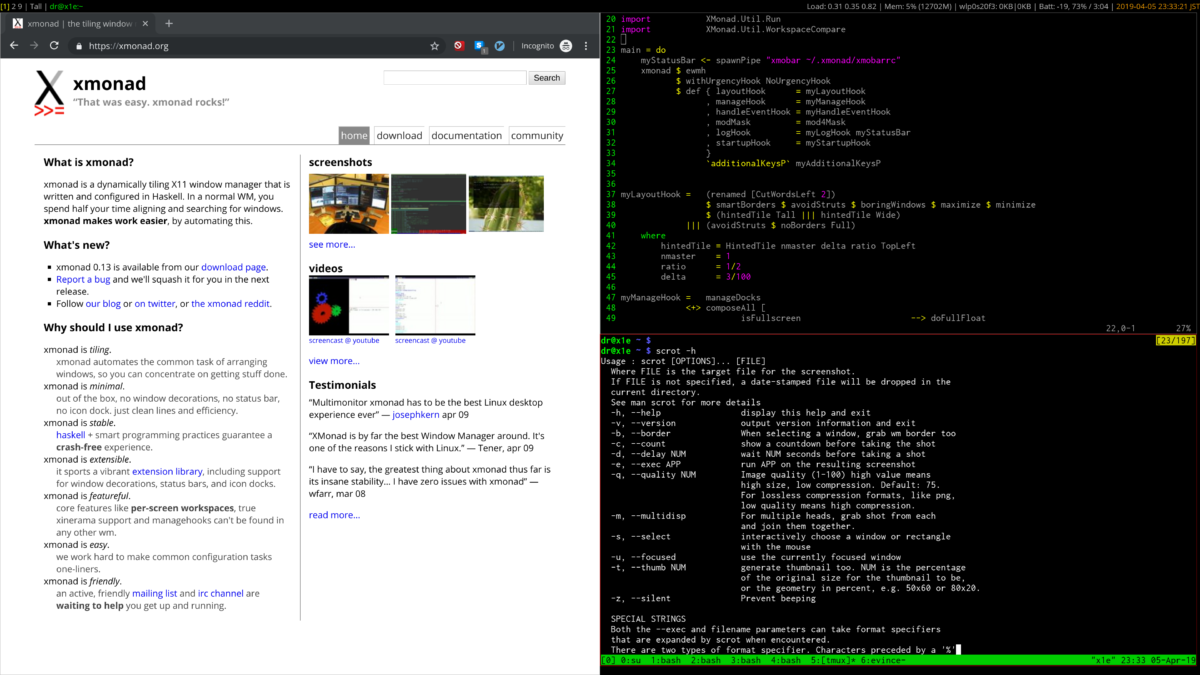Image resolution: width=1200 pixels, height=675 pixels.
Task: Go back using the browser back arrow
Action: (x=13, y=45)
